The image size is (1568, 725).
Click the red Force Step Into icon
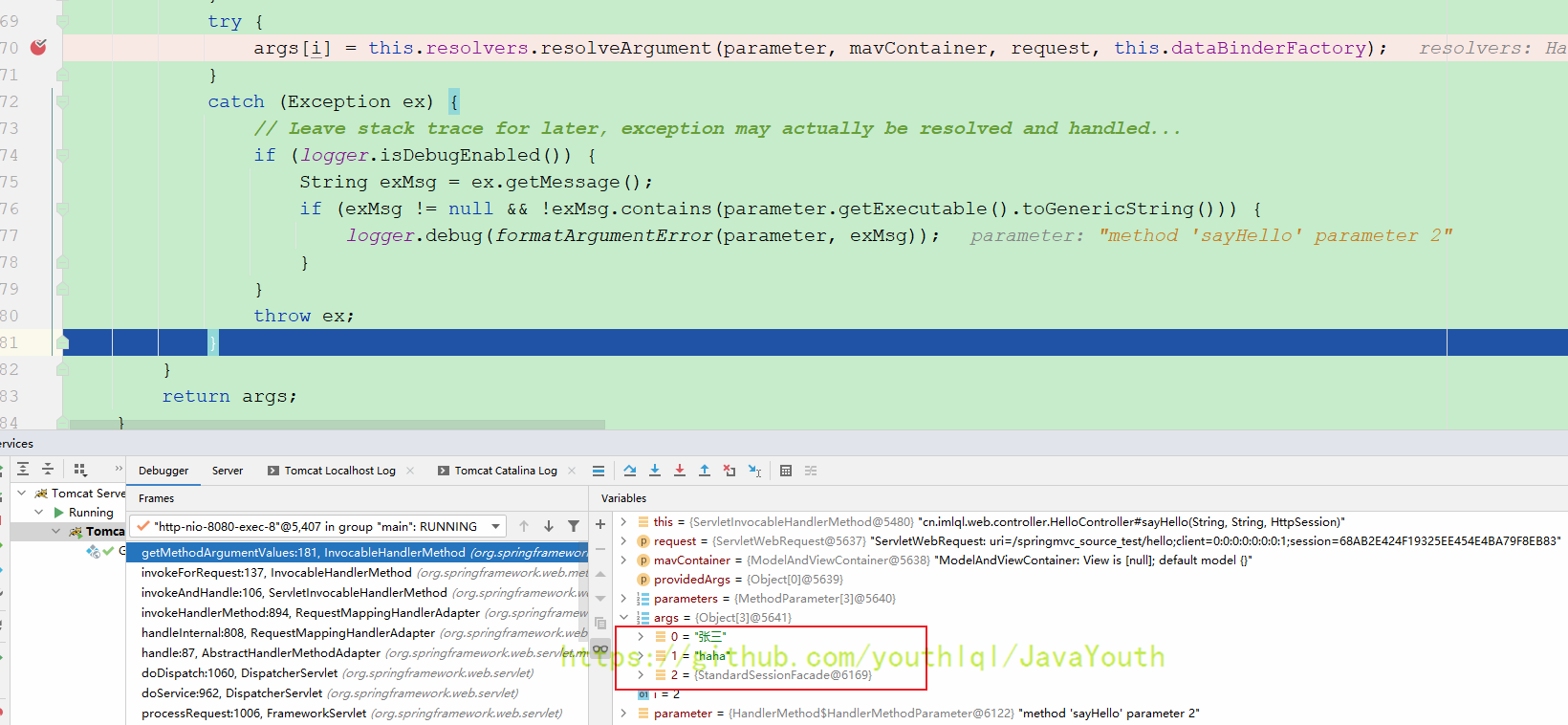click(680, 471)
